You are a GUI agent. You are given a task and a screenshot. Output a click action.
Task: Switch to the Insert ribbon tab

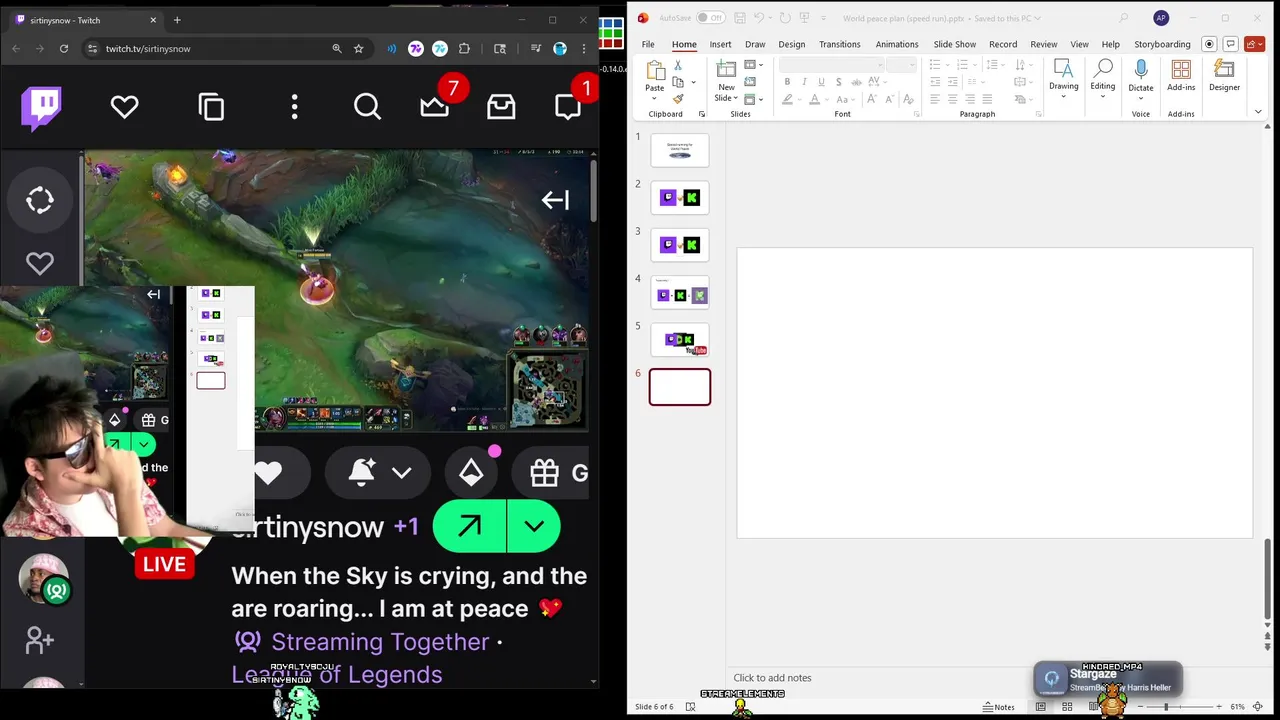tap(720, 44)
